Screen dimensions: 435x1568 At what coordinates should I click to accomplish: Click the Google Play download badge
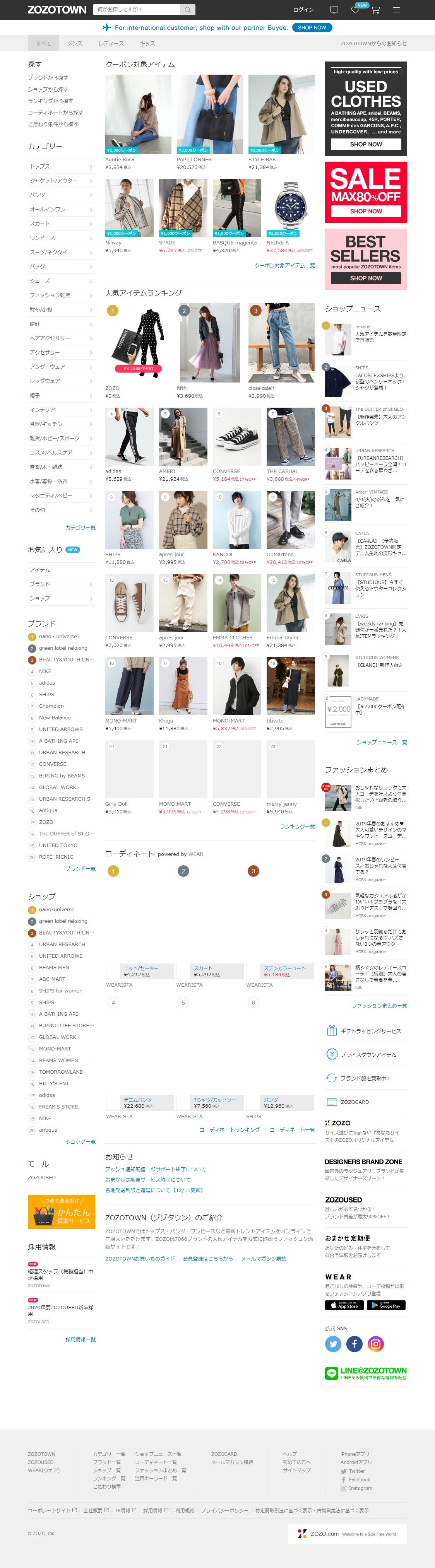(385, 1305)
